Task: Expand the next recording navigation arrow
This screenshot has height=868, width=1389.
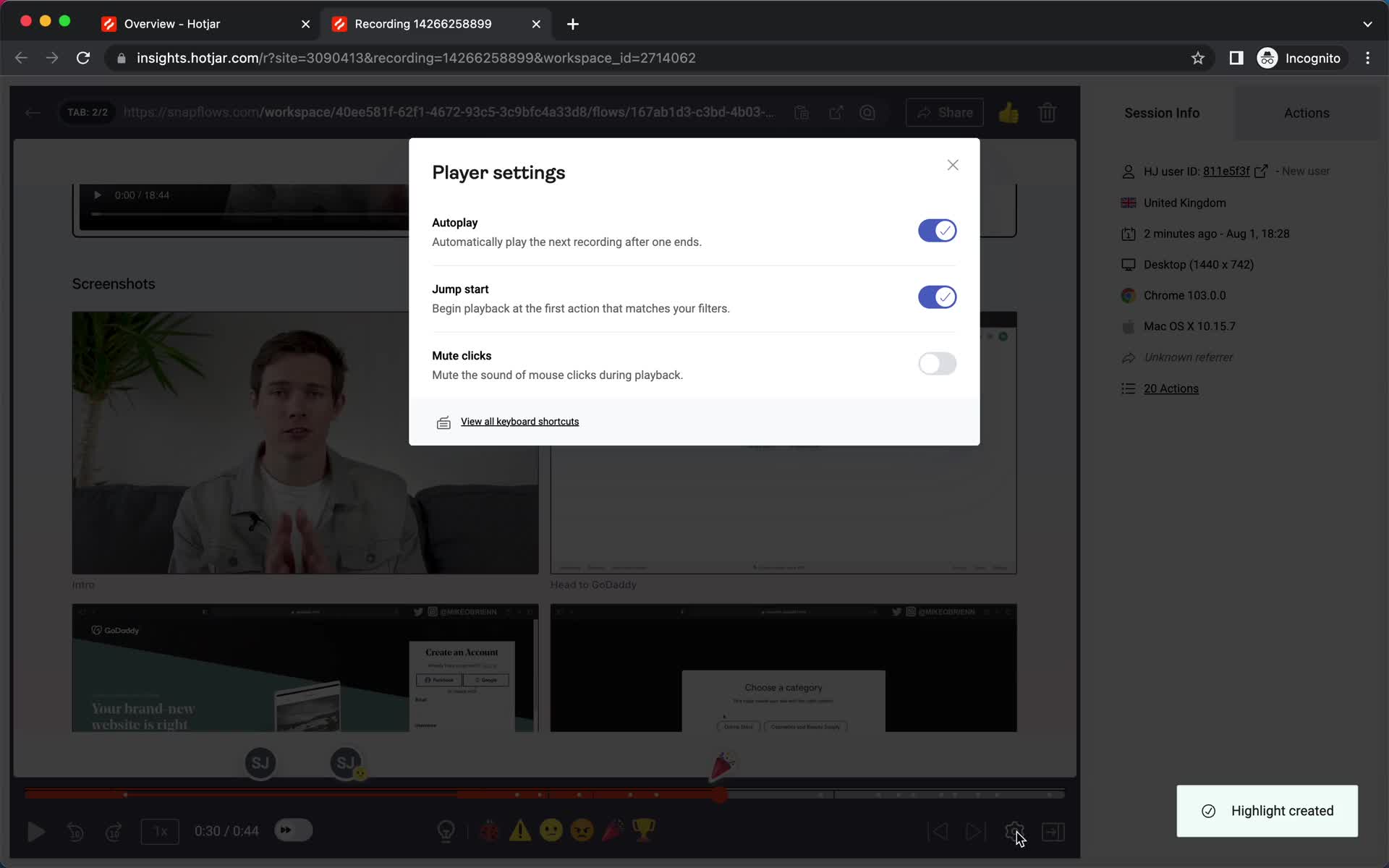Action: [975, 831]
